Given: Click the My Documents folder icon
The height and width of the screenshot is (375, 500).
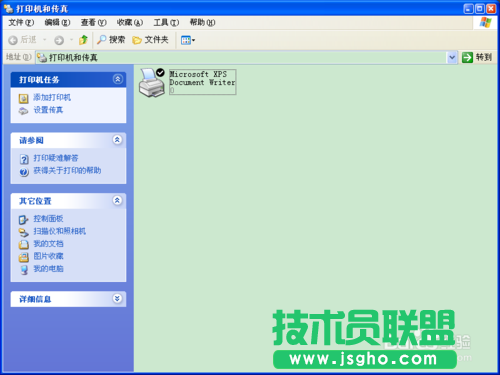Looking at the screenshot, I should pyautogui.click(x=24, y=245).
